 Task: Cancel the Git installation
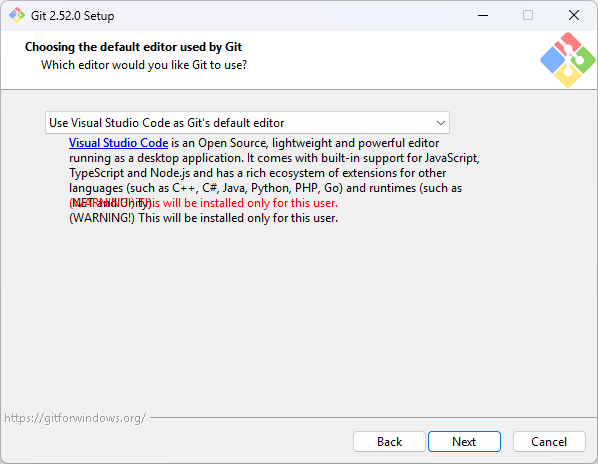coord(549,442)
